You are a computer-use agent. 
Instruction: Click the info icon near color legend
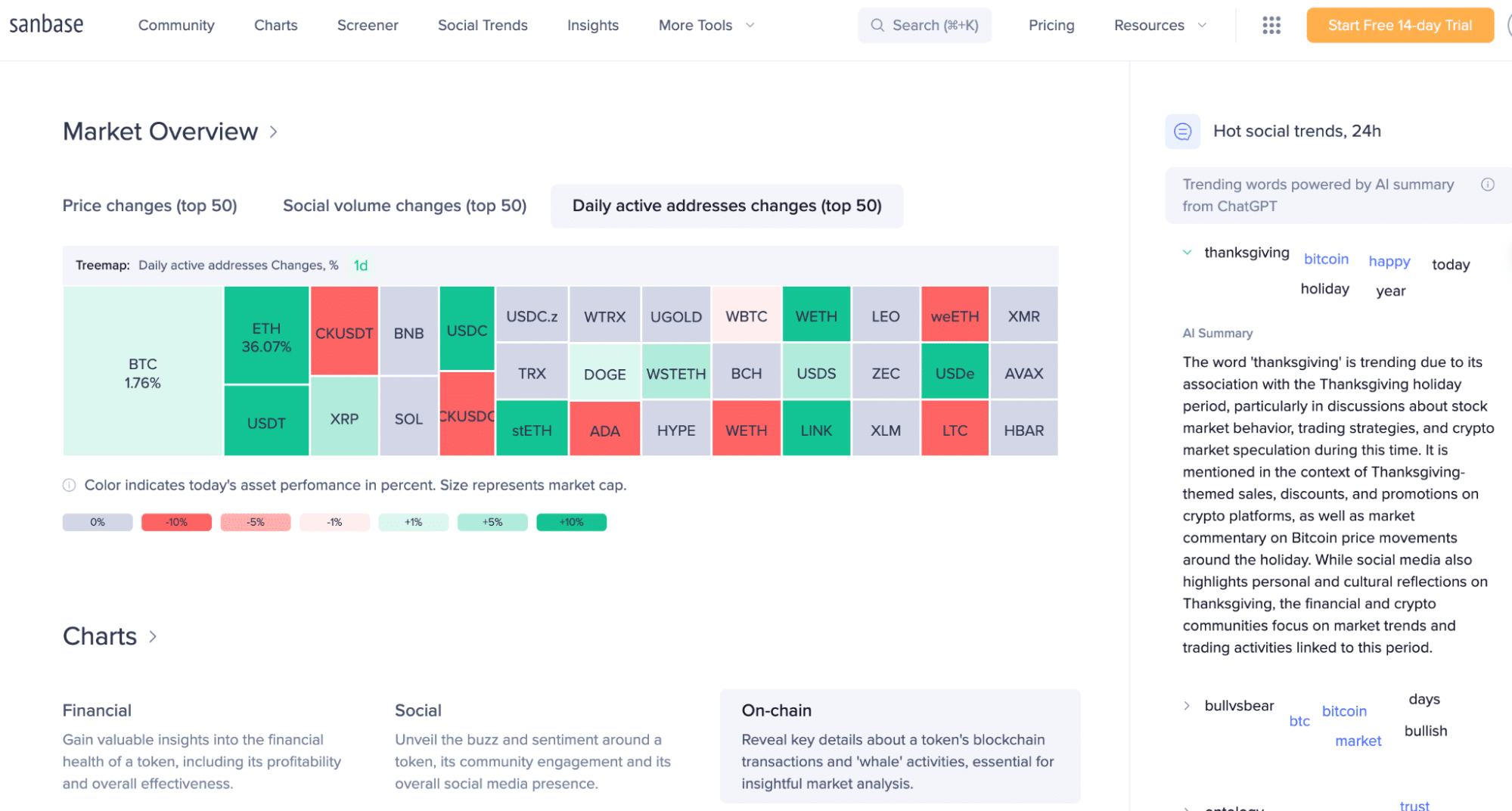point(69,486)
